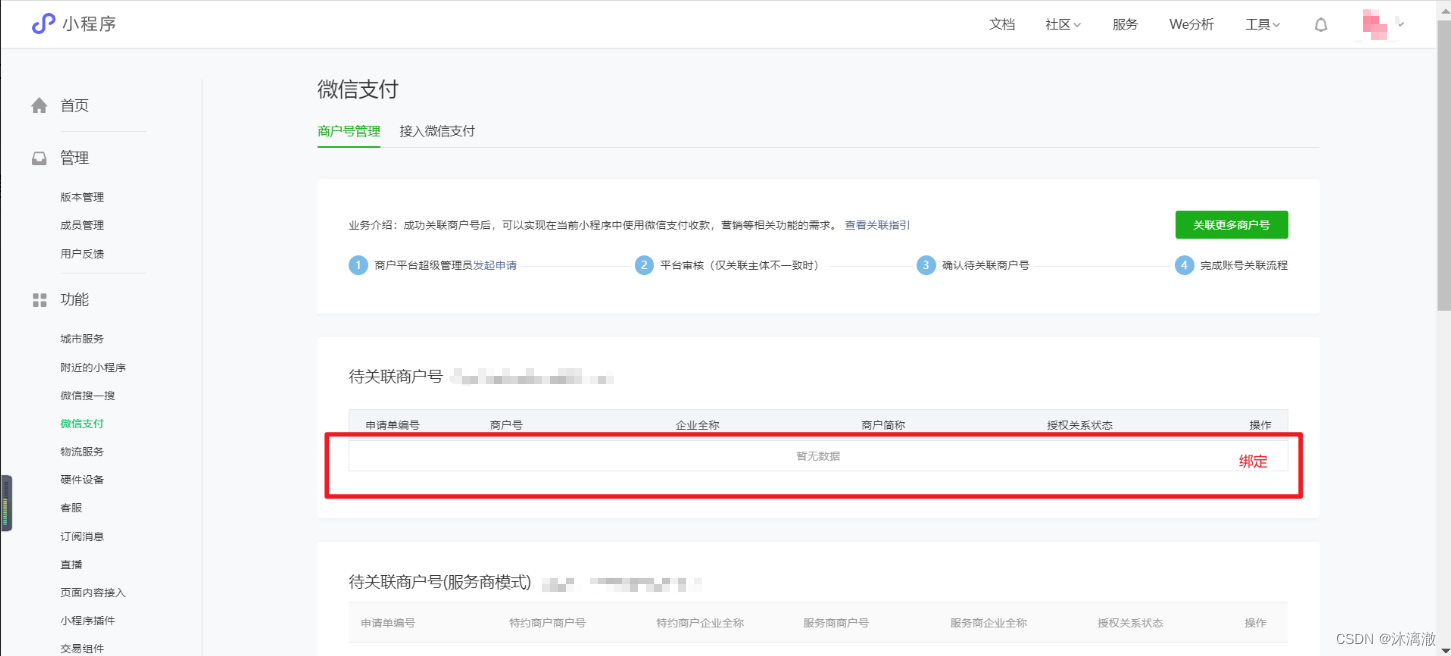Click the 首页 home icon

pos(39,105)
